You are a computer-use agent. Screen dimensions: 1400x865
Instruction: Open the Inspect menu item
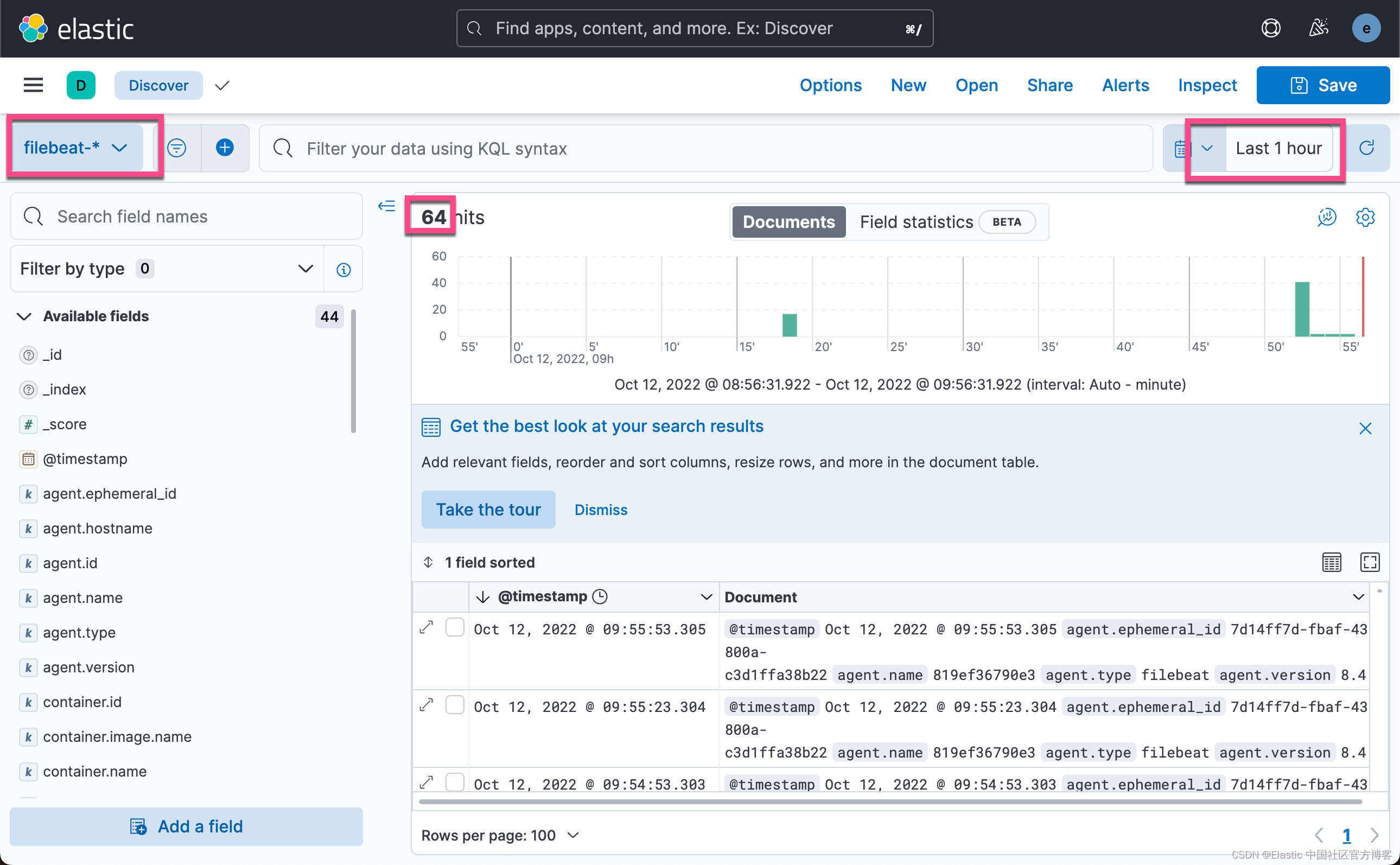coord(1207,85)
